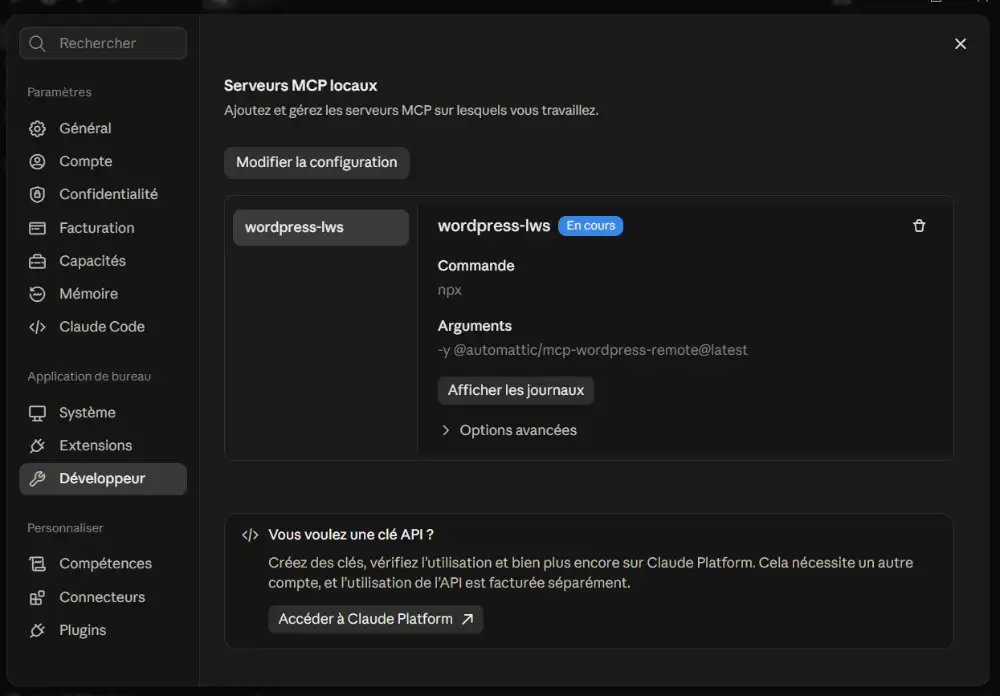Click the Général gear icon
This screenshot has width=1000, height=696.
pos(37,128)
